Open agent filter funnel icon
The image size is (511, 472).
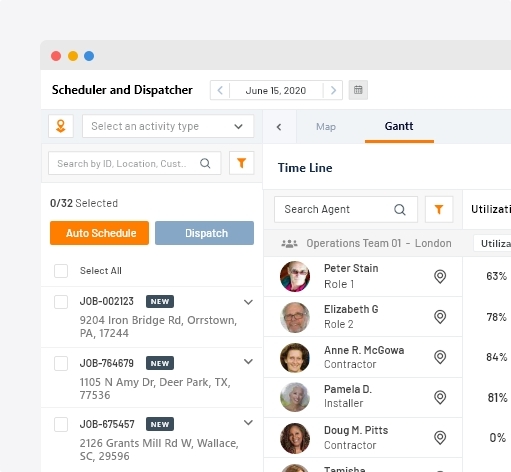tap(439, 209)
